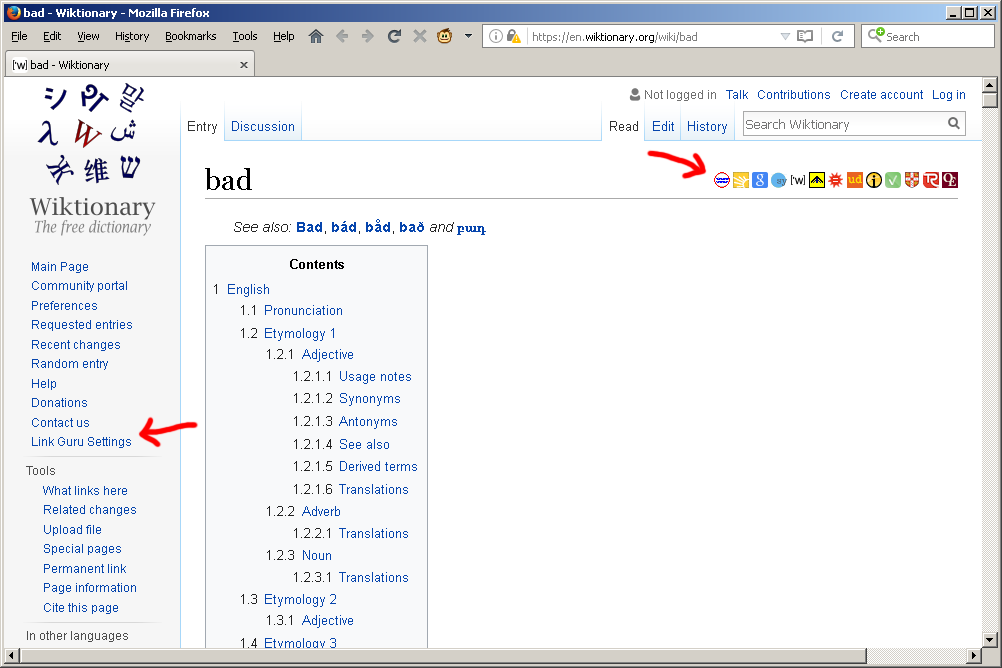Click the blue Google "g" lookup icon
This screenshot has width=1002, height=668.
coord(760,180)
